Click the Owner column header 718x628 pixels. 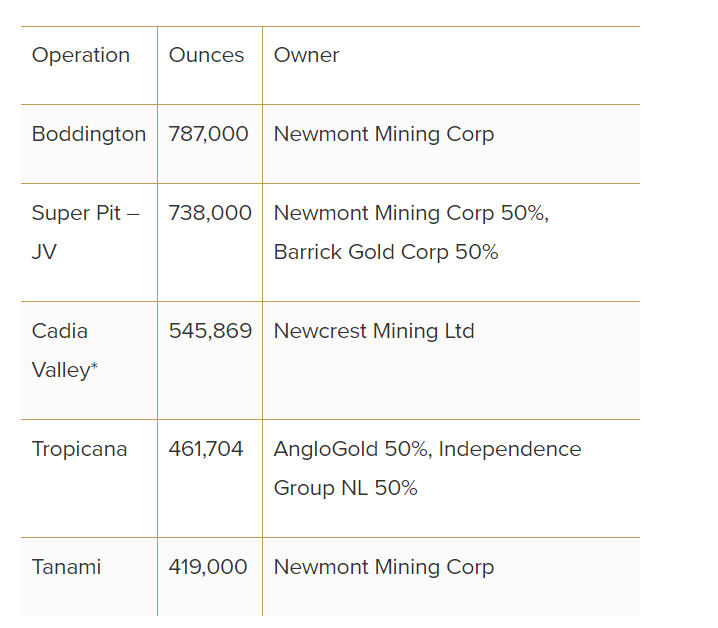tap(306, 55)
